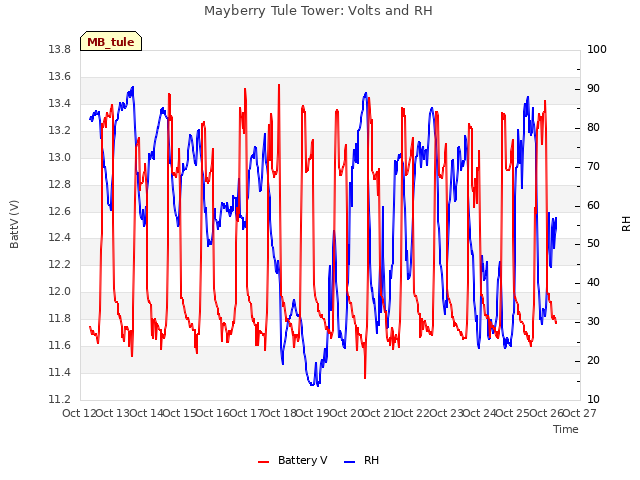Image resolution: width=640 pixels, height=480 pixels.
Task: Click the Oct 17 date label
Action: (x=246, y=413)
